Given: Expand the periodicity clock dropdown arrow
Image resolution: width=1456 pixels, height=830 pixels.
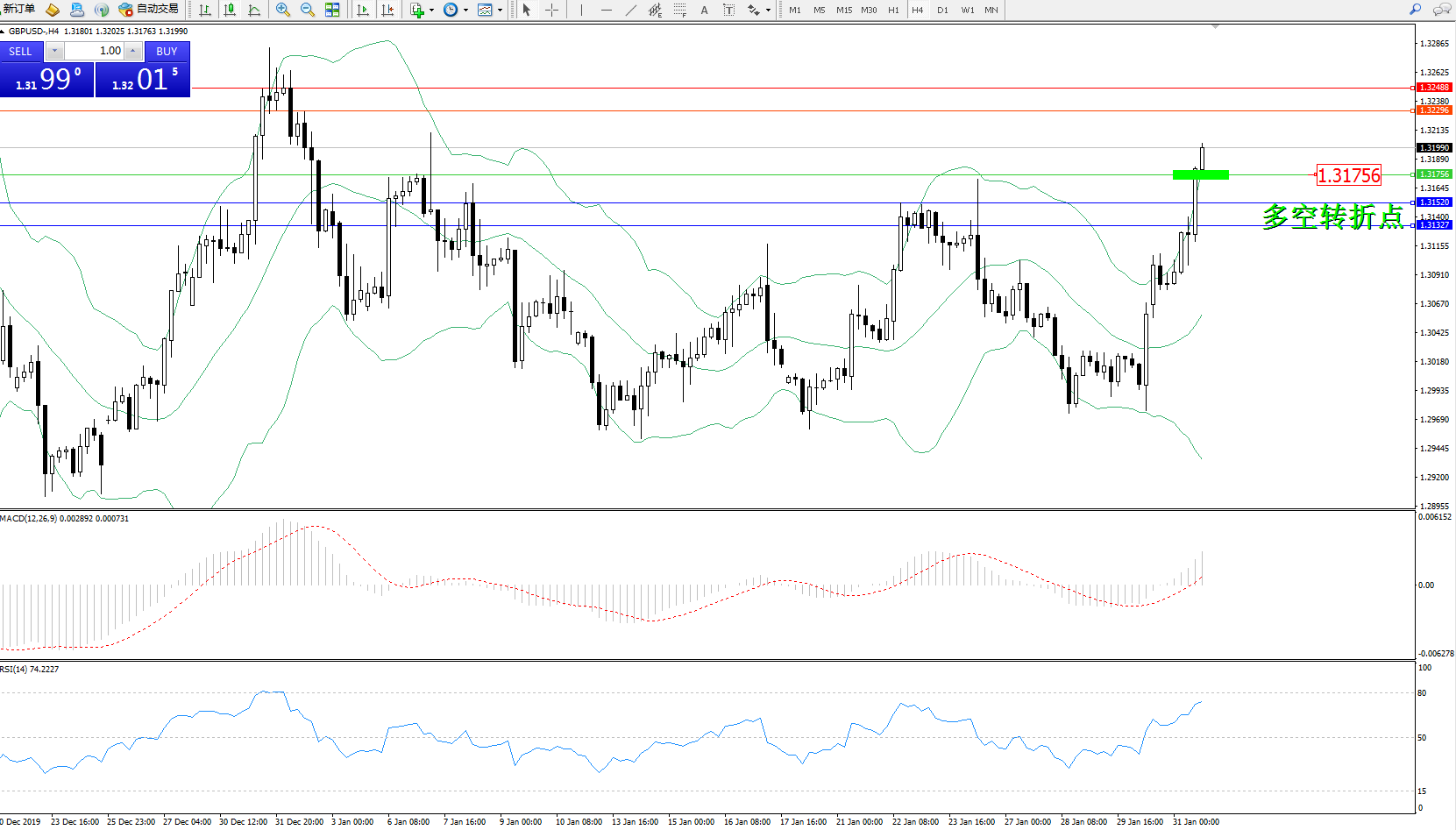Looking at the screenshot, I should 465,11.
